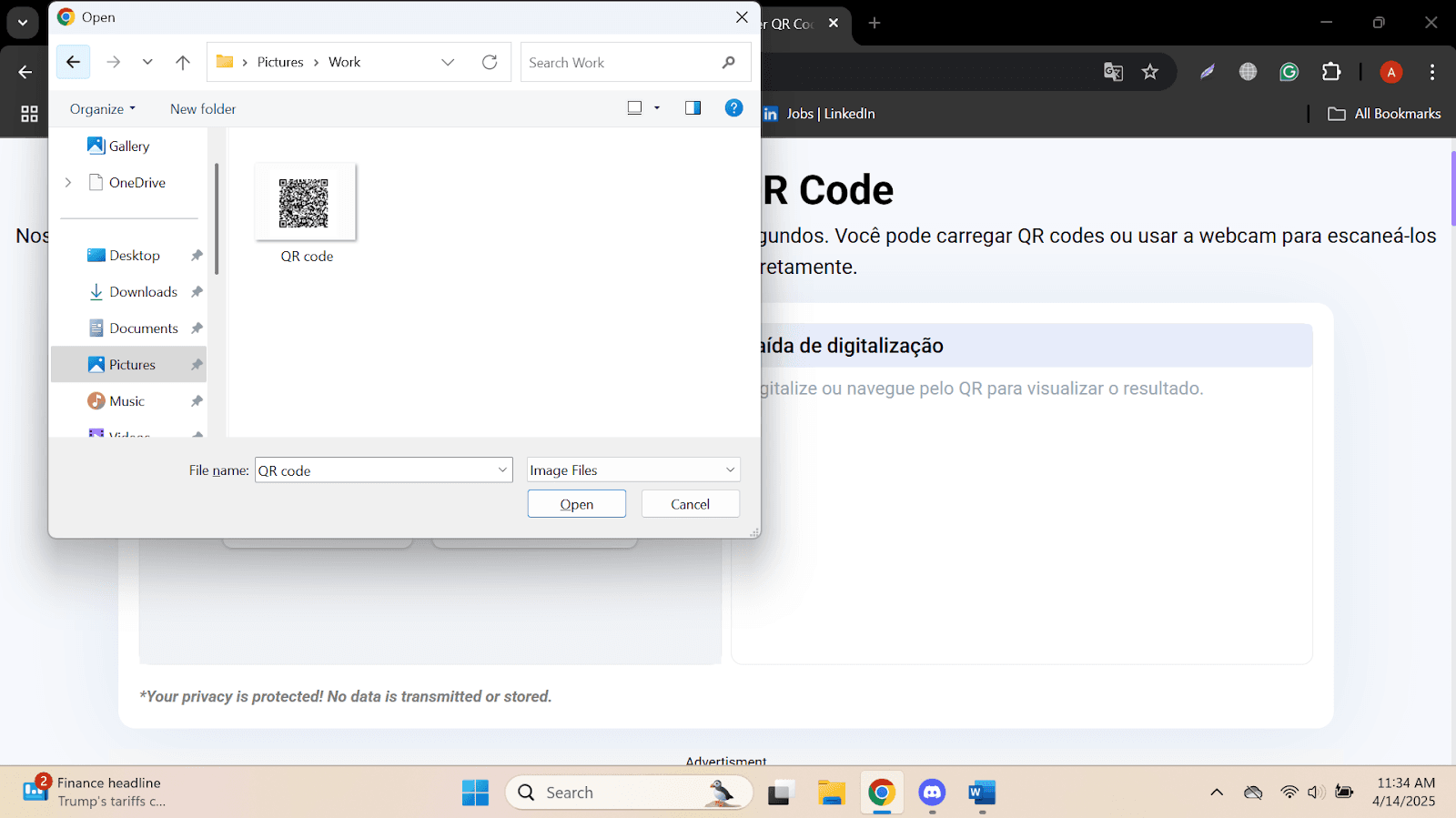Open the Finance headline news widget
The image size is (1456, 818).
(x=95, y=792)
